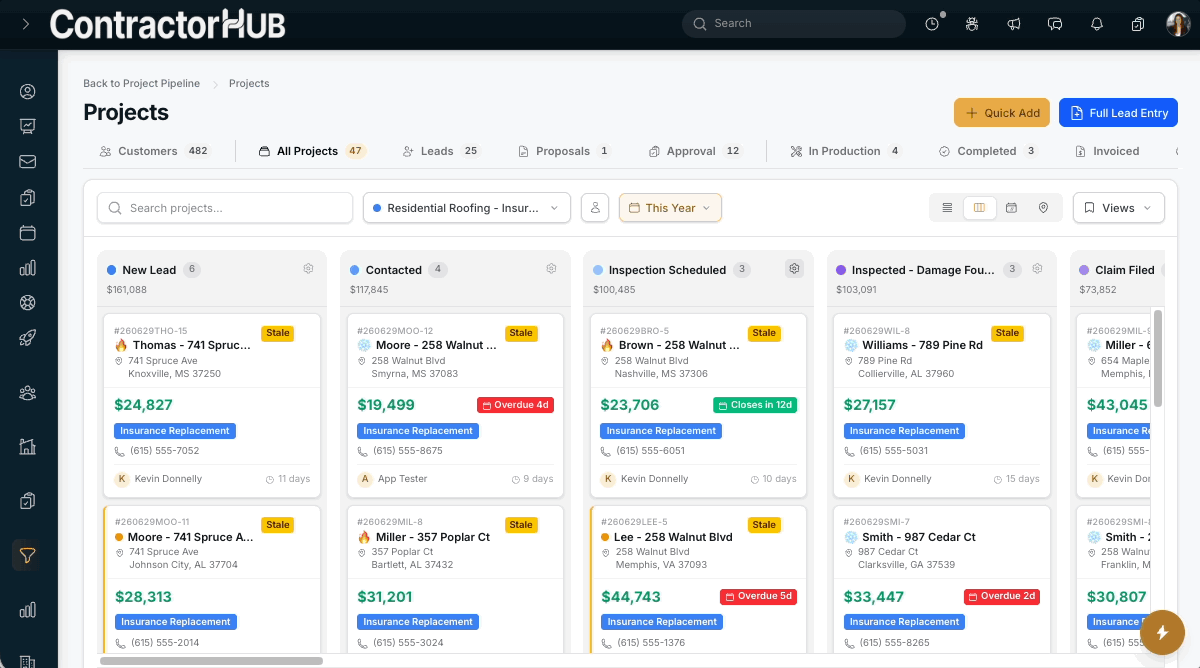Open the Thomas - 741 Spruce card
The image size is (1200, 668).
[x=212, y=405]
